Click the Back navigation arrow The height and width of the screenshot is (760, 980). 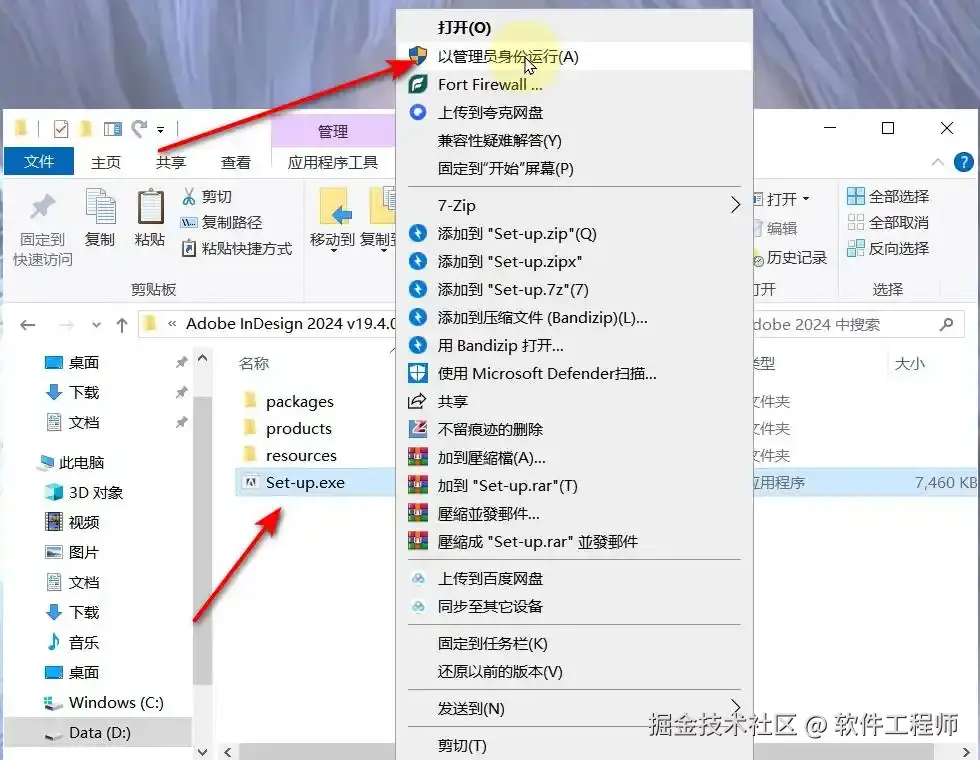tap(28, 325)
